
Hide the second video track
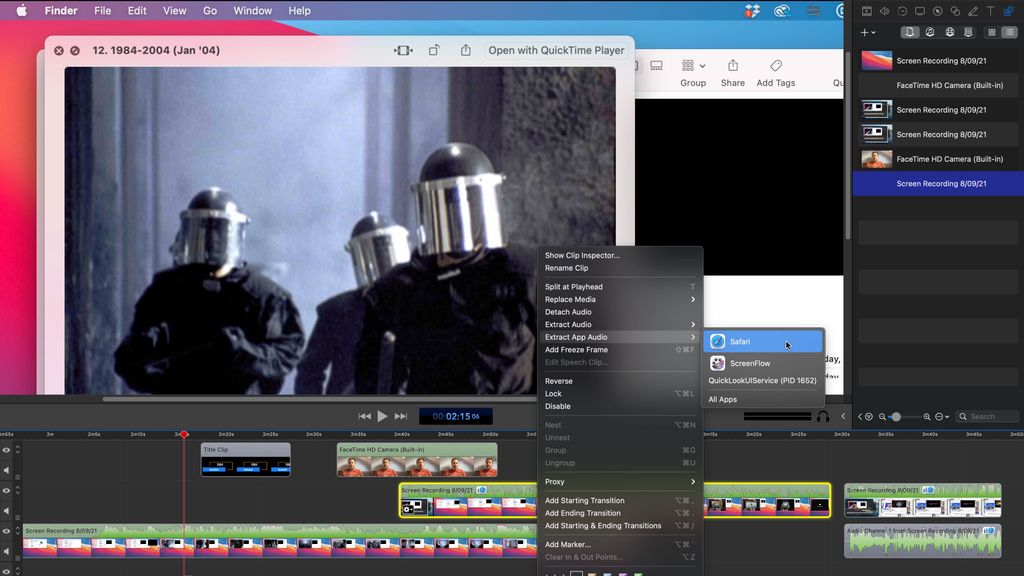pos(6,490)
